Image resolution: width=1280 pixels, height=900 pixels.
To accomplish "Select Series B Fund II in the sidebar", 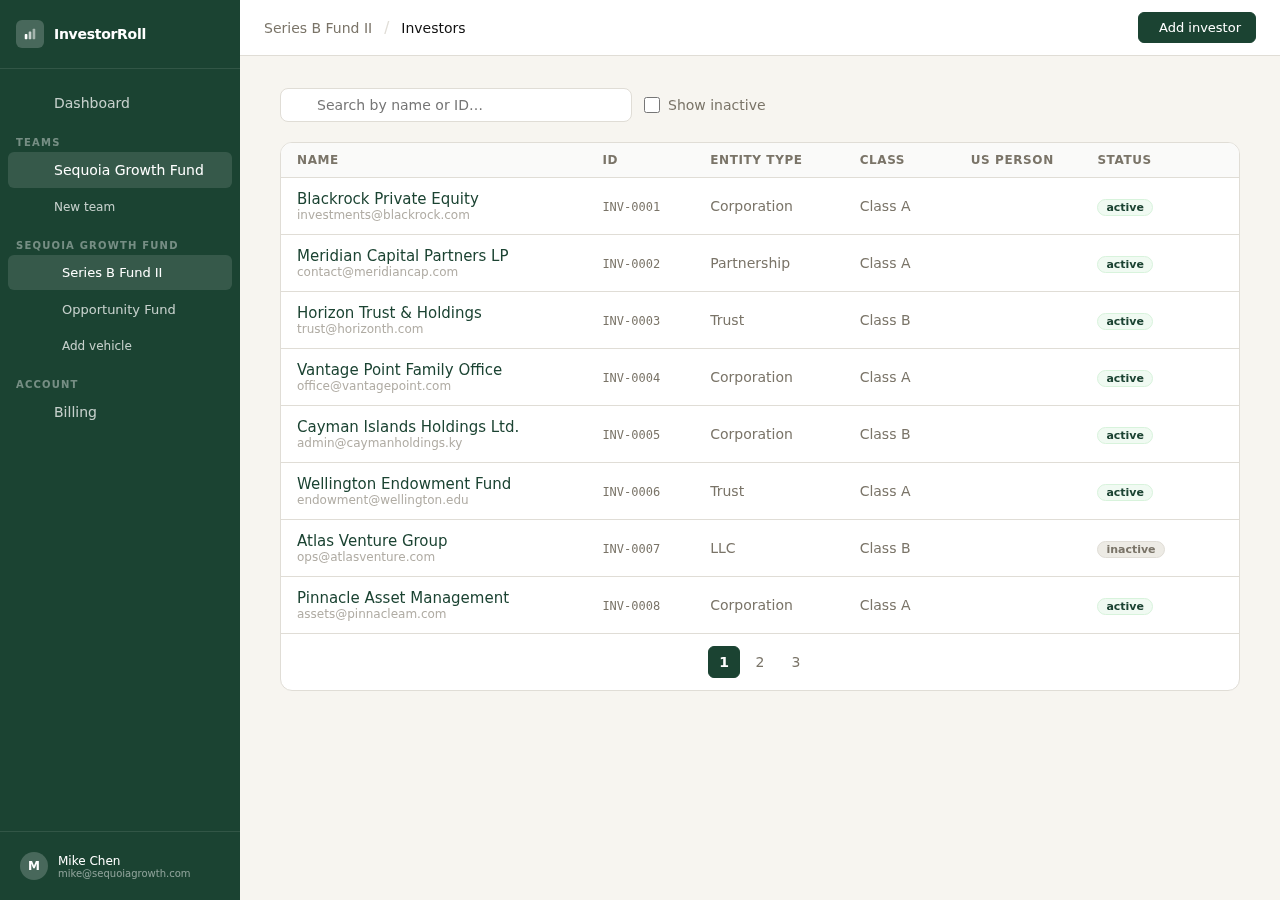I will [x=112, y=272].
